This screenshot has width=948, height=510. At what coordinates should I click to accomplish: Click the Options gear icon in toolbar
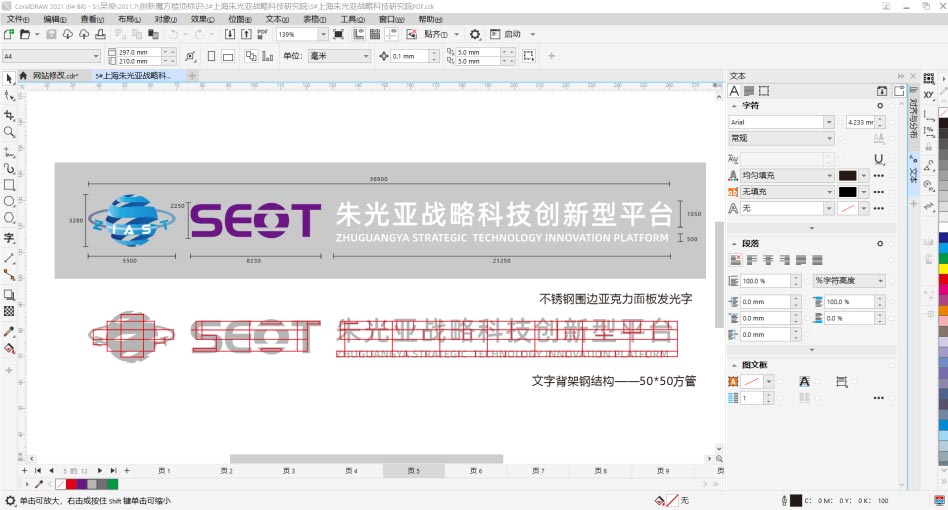(475, 34)
